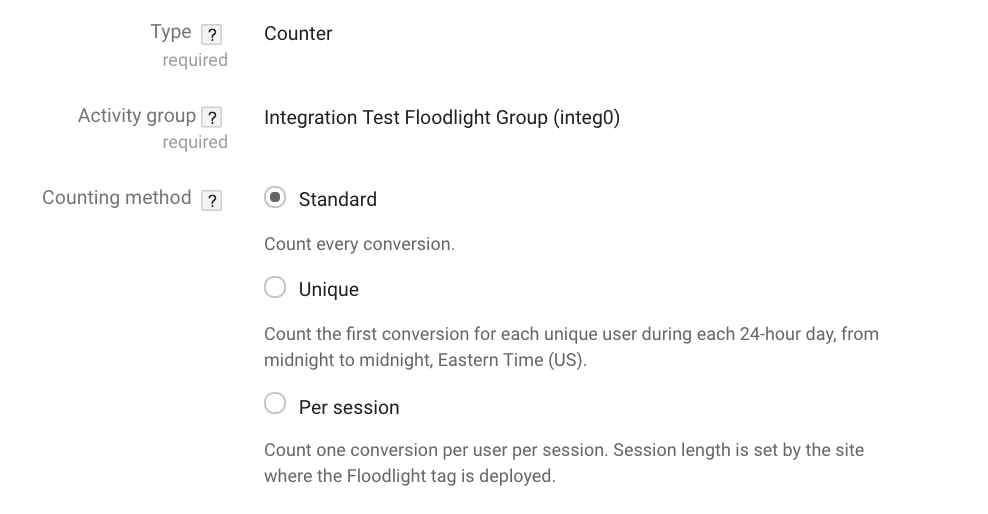The image size is (988, 514).
Task: Click the 'required' note under Type
Action: pos(195,60)
